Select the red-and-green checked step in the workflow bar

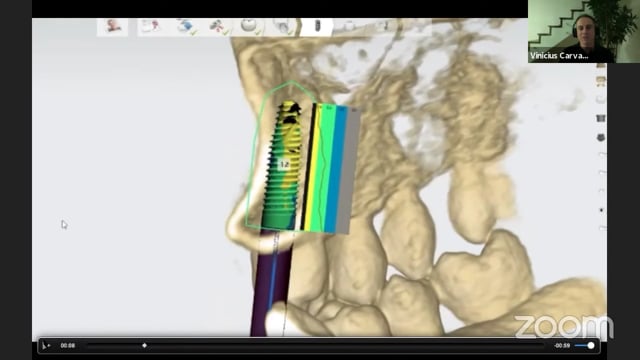[218, 27]
